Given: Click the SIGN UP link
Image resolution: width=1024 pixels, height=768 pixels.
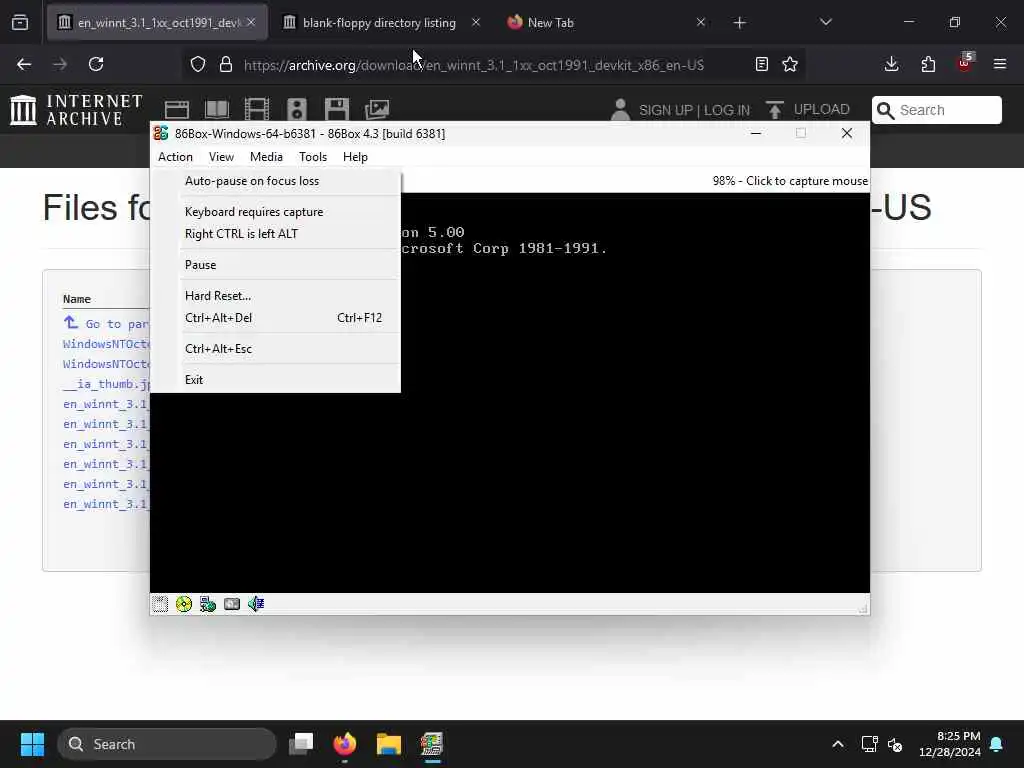Looking at the screenshot, I should tap(666, 110).
